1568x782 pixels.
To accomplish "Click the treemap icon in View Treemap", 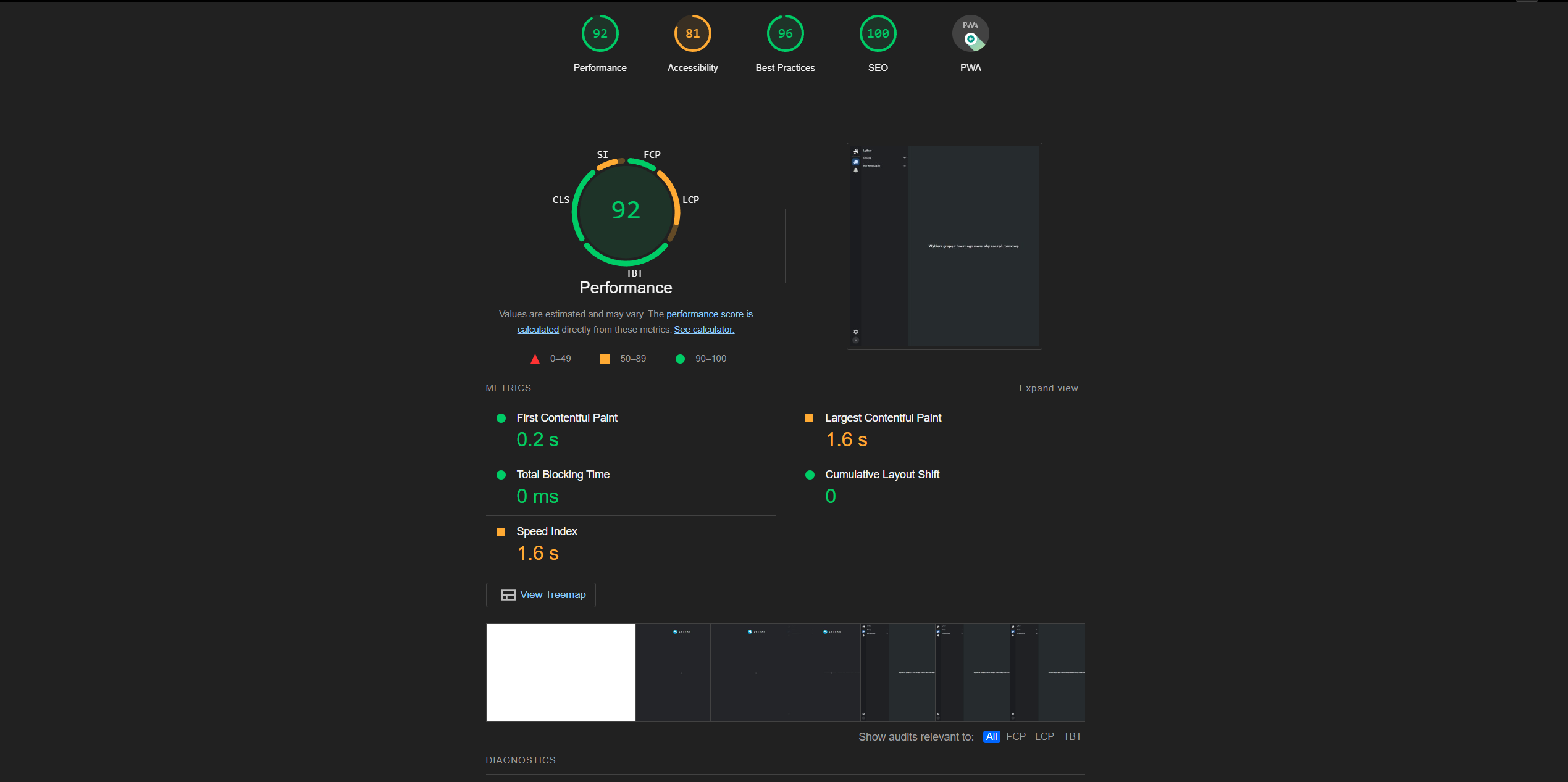I will pyautogui.click(x=508, y=595).
